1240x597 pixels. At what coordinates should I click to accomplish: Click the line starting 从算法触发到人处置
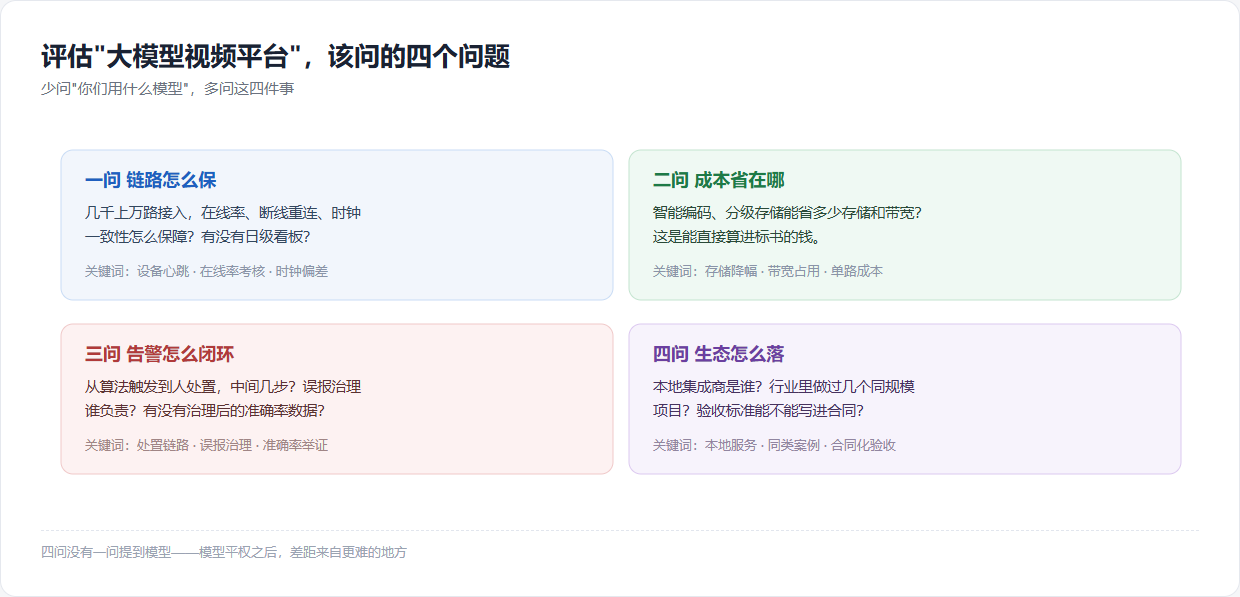(x=223, y=387)
